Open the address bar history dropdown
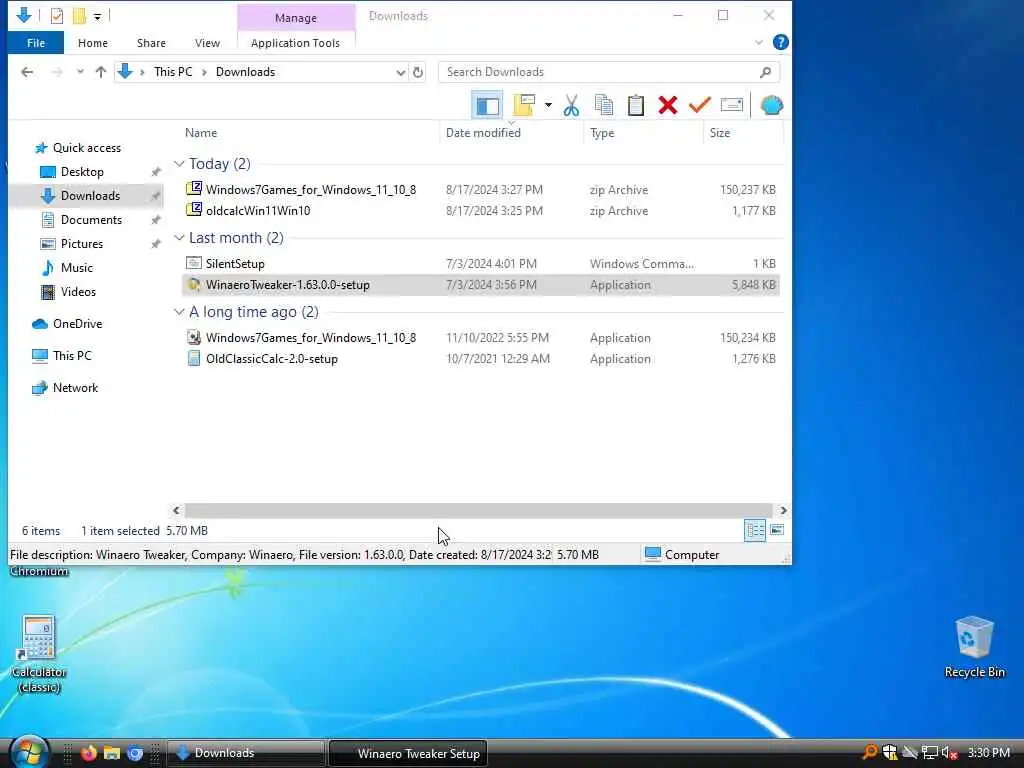Viewport: 1024px width, 768px height. coord(400,72)
